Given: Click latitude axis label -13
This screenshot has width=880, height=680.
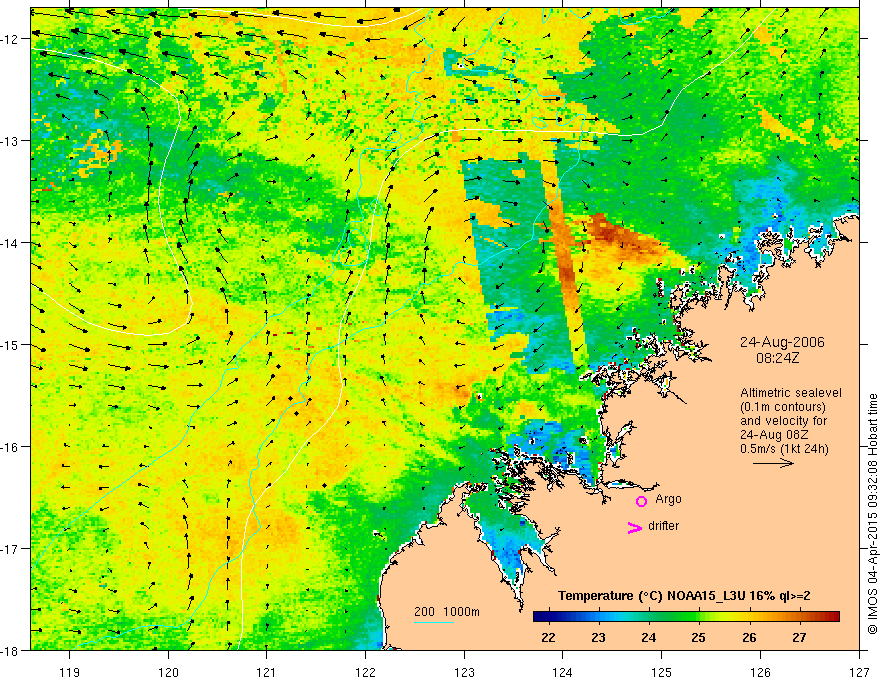Looking at the screenshot, I should [x=11, y=141].
